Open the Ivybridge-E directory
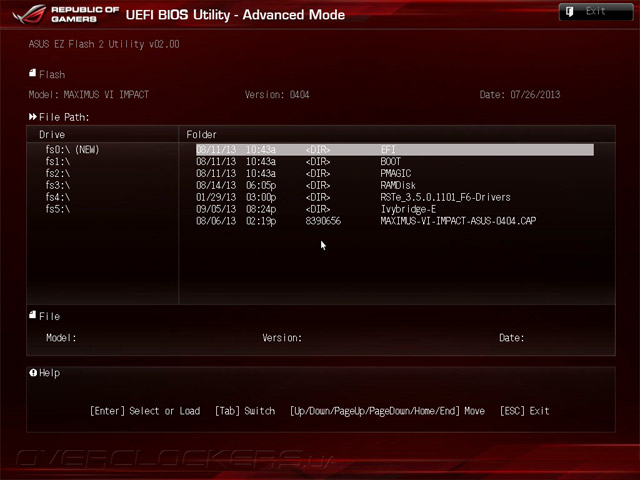Screen dimensions: 640x480 [408, 209]
